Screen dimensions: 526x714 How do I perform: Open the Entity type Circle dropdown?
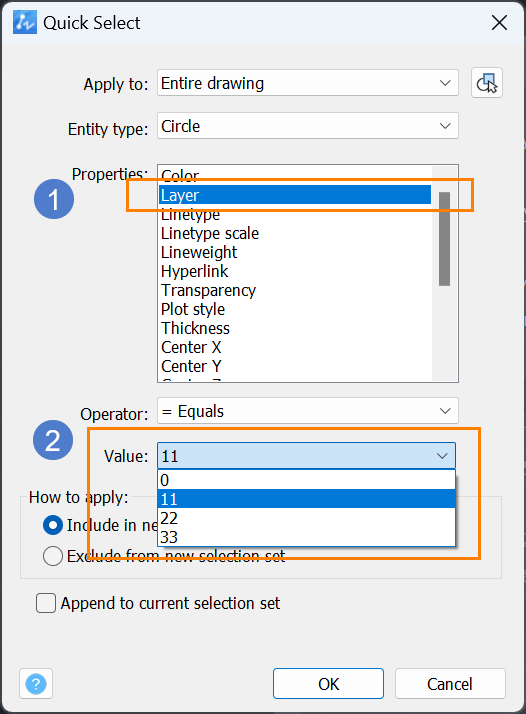point(308,126)
